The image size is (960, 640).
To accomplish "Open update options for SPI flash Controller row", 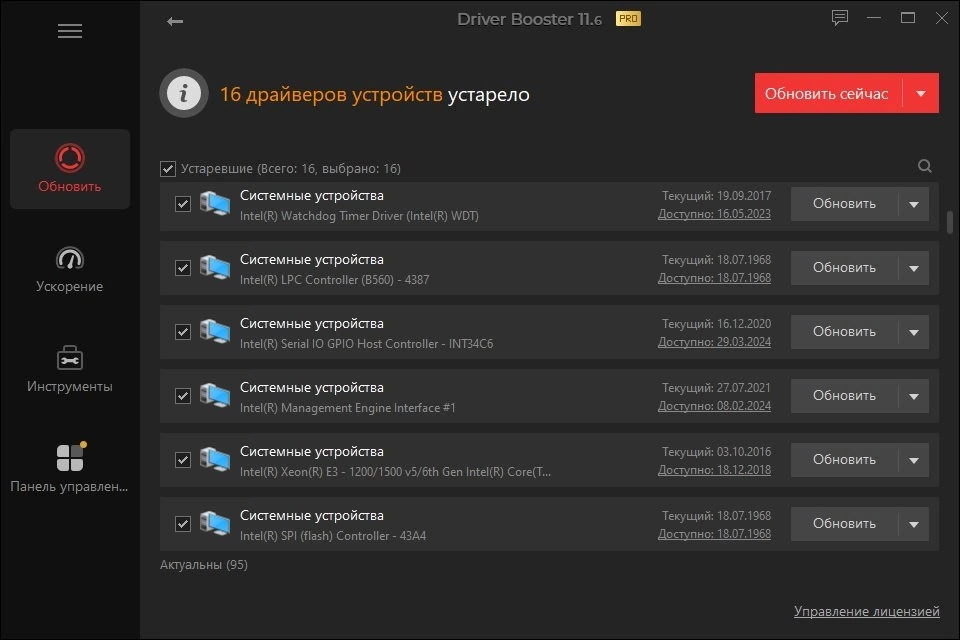I will coord(913,524).
